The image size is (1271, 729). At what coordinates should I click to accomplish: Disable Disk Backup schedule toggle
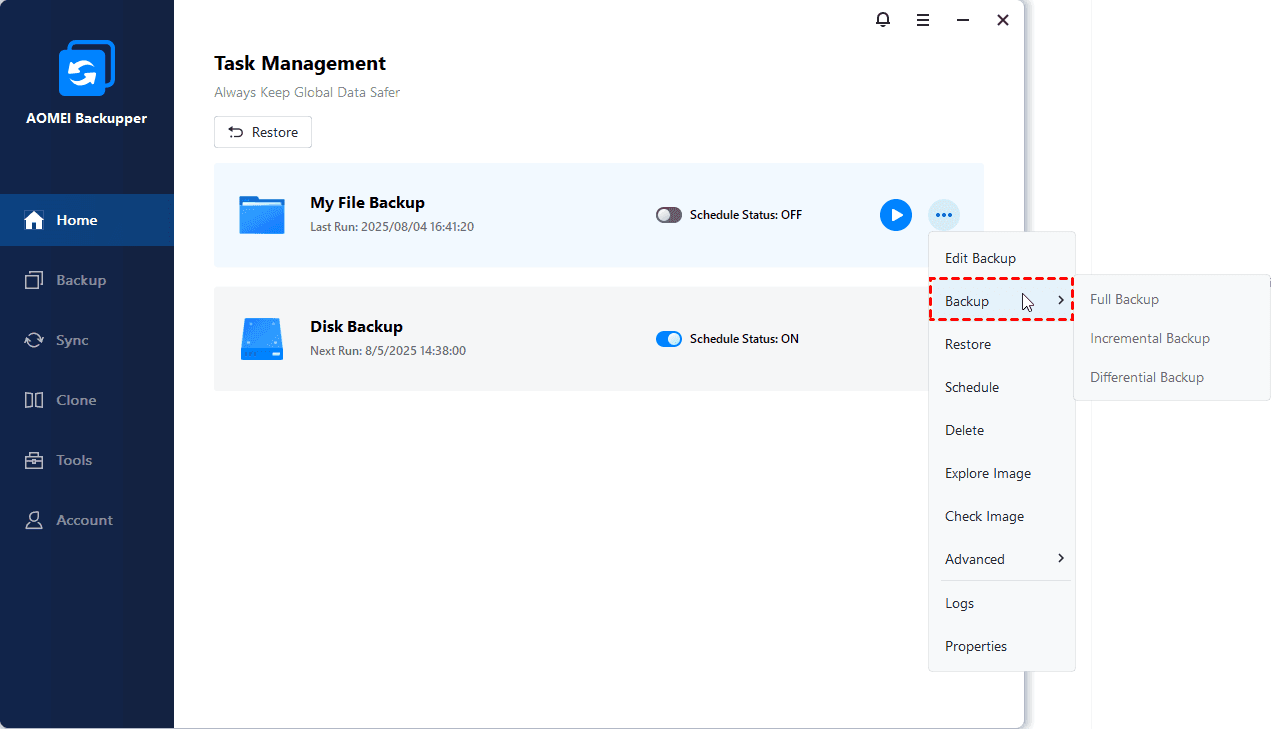[x=668, y=339]
